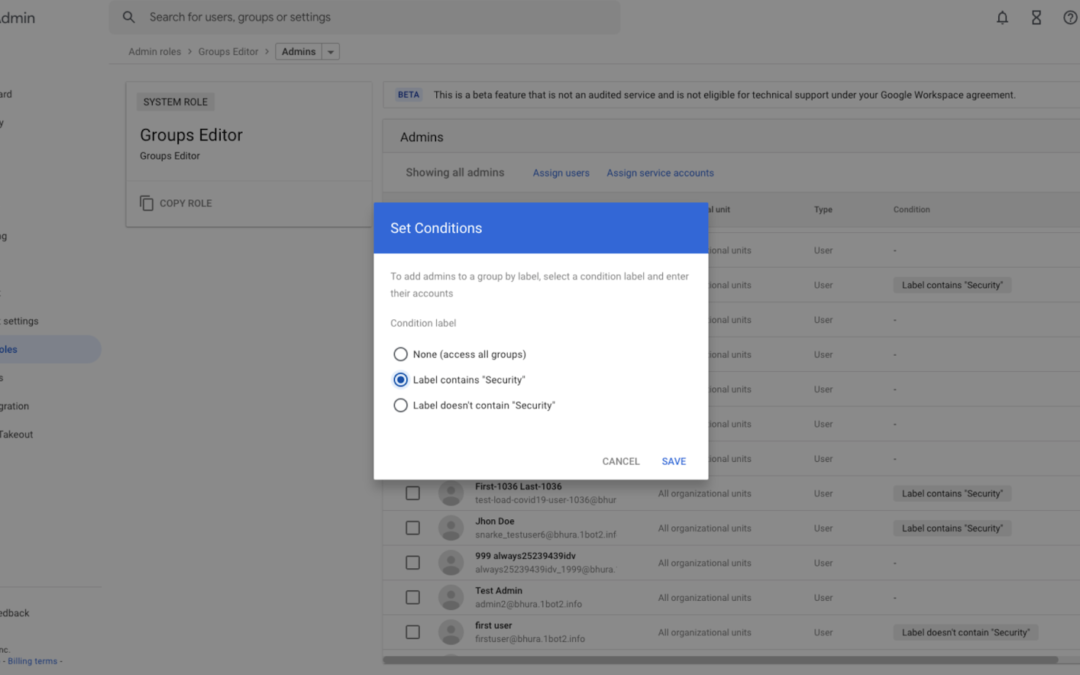Screen dimensions: 1080x675
Task: Click the SYSTEM ROLE badge
Action: pyautogui.click(x=175, y=102)
